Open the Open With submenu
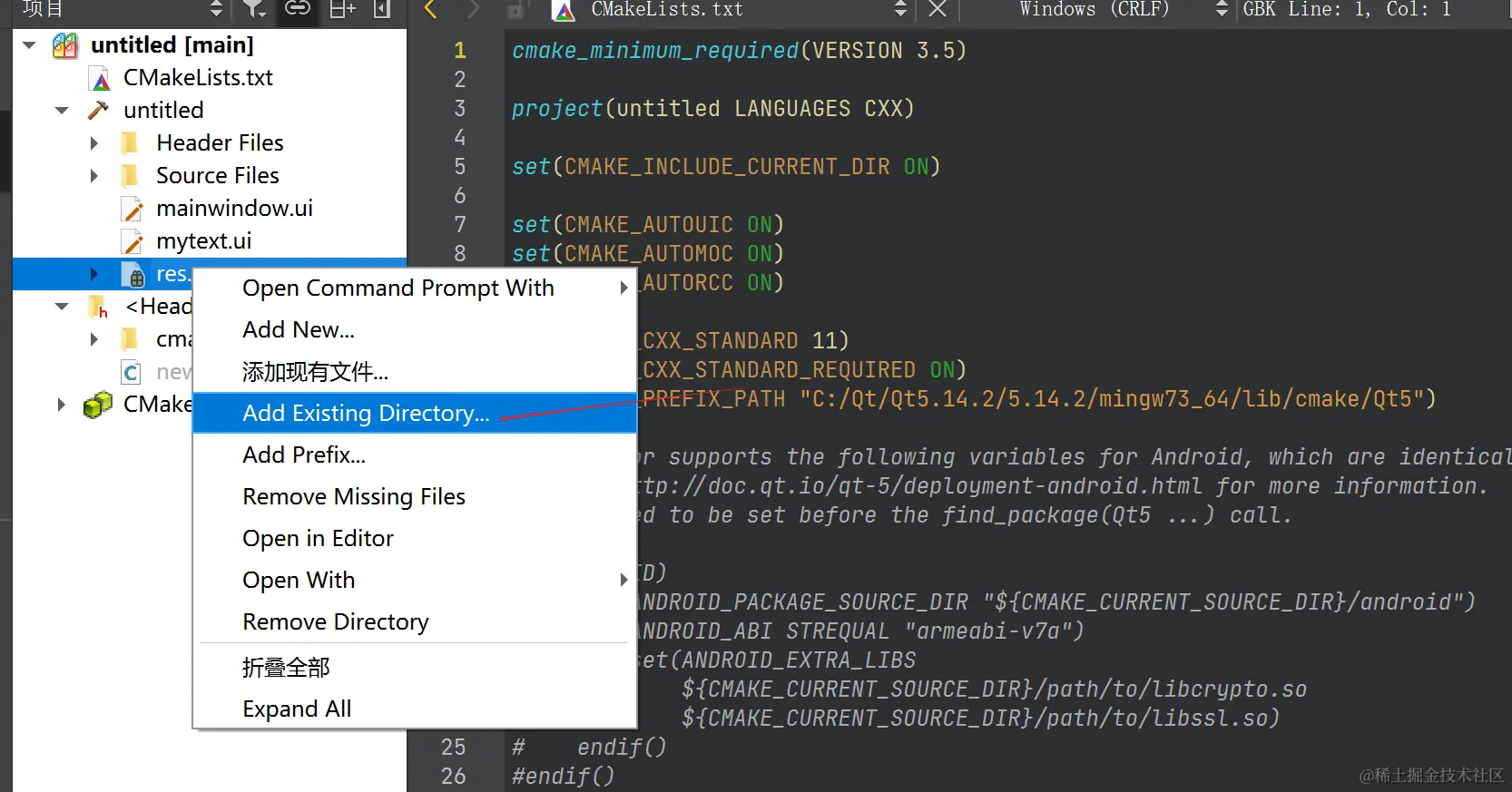The height and width of the screenshot is (792, 1512). [x=415, y=580]
